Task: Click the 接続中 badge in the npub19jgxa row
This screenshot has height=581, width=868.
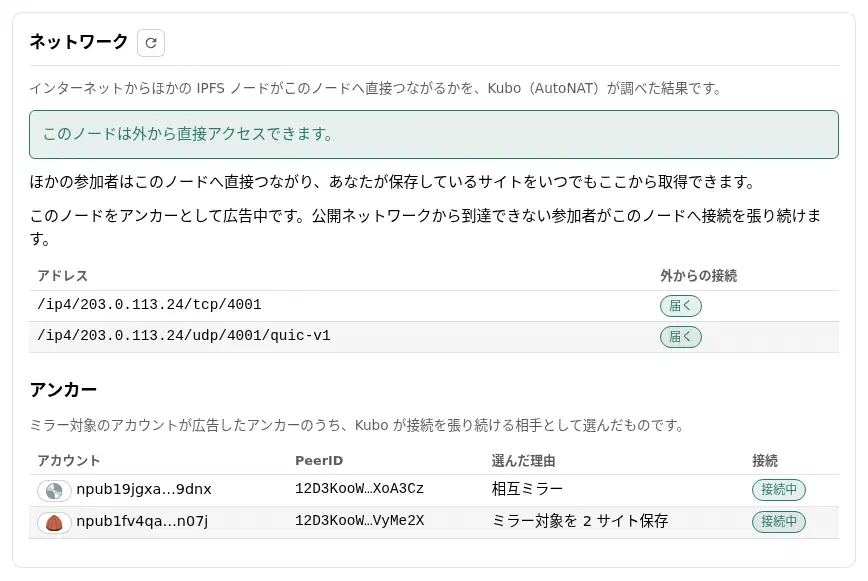Action: (778, 490)
